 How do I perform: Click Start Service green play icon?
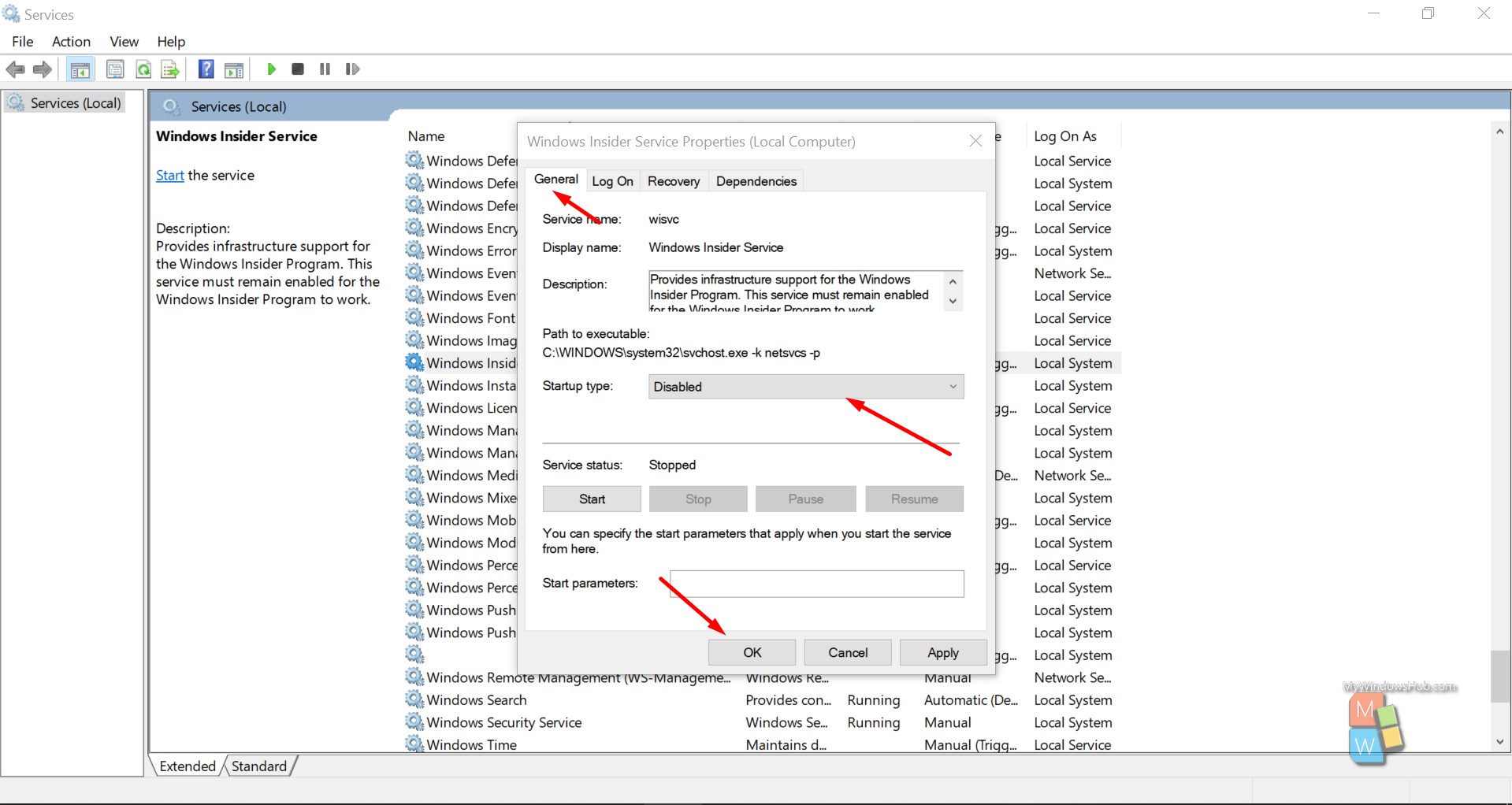[x=271, y=69]
